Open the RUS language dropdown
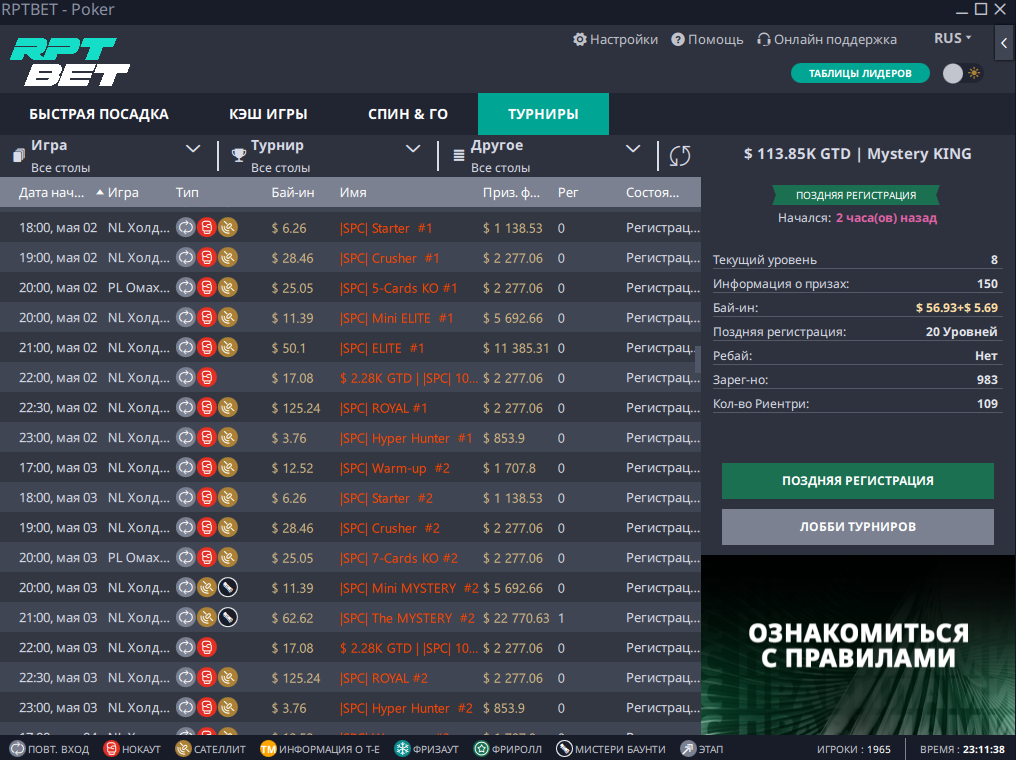This screenshot has width=1016, height=760. [x=952, y=38]
